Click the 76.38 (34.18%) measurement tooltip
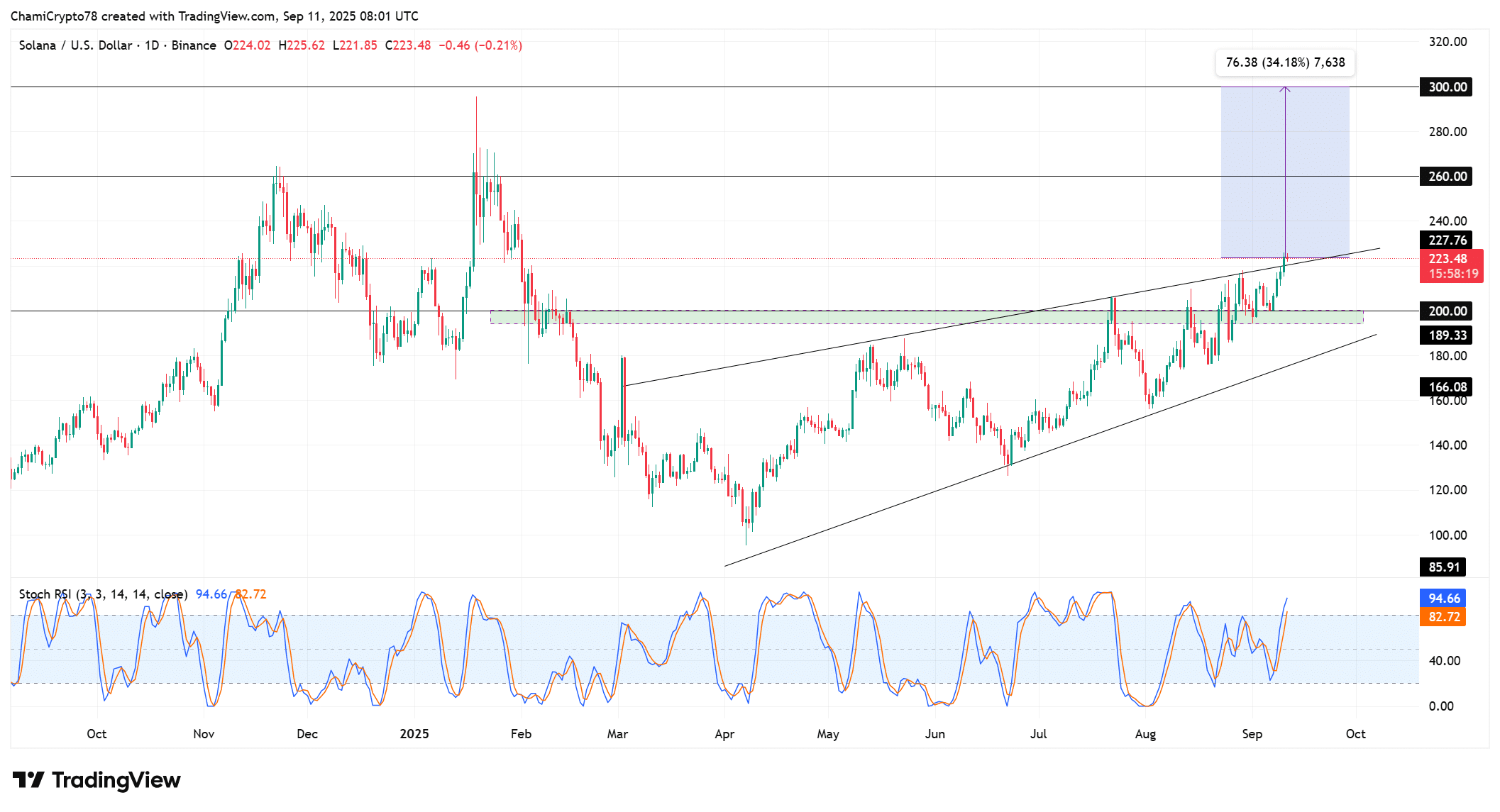Viewport: 1500px width, 812px height. tap(1285, 62)
